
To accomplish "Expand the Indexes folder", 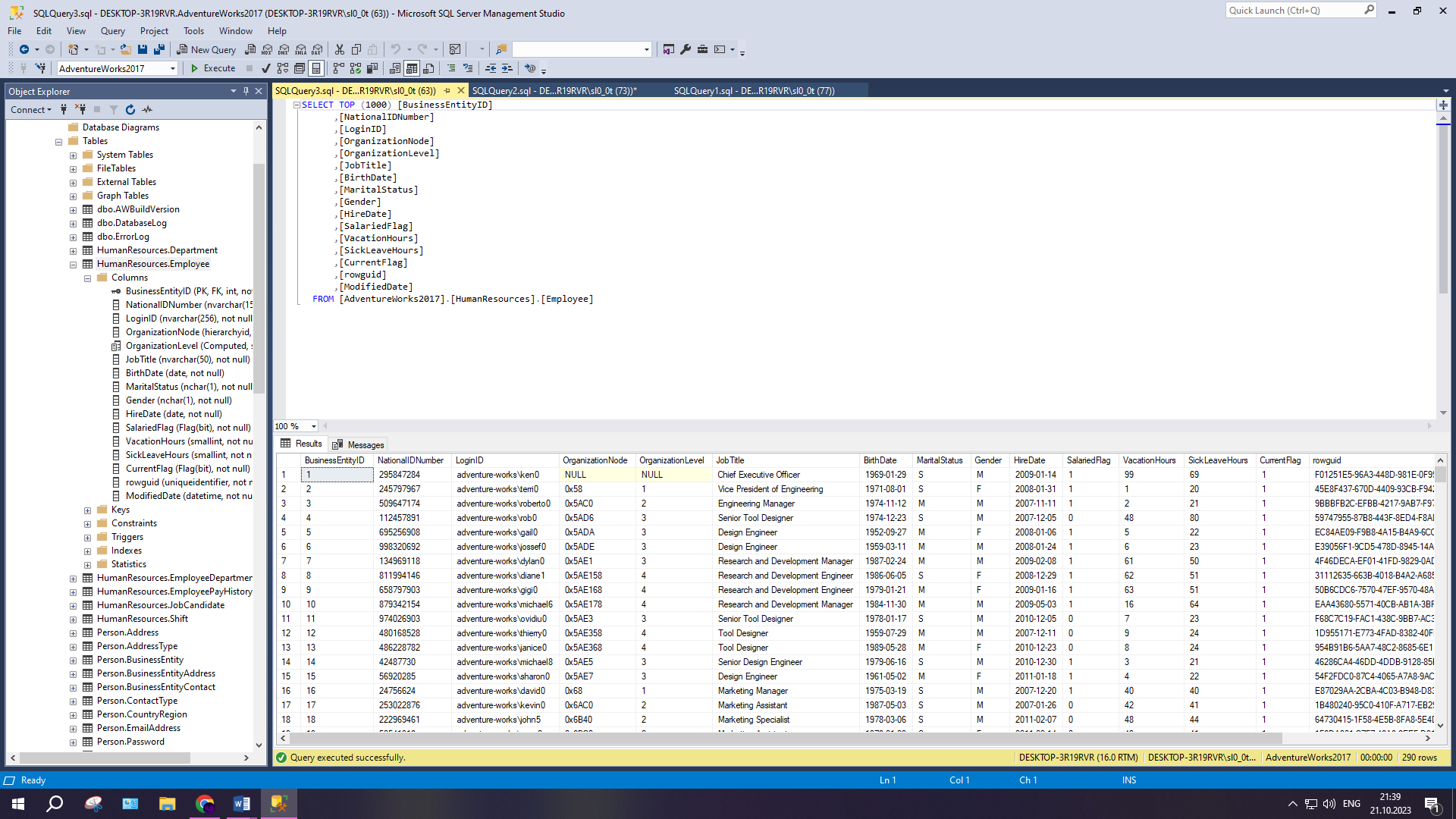I will (x=88, y=551).
